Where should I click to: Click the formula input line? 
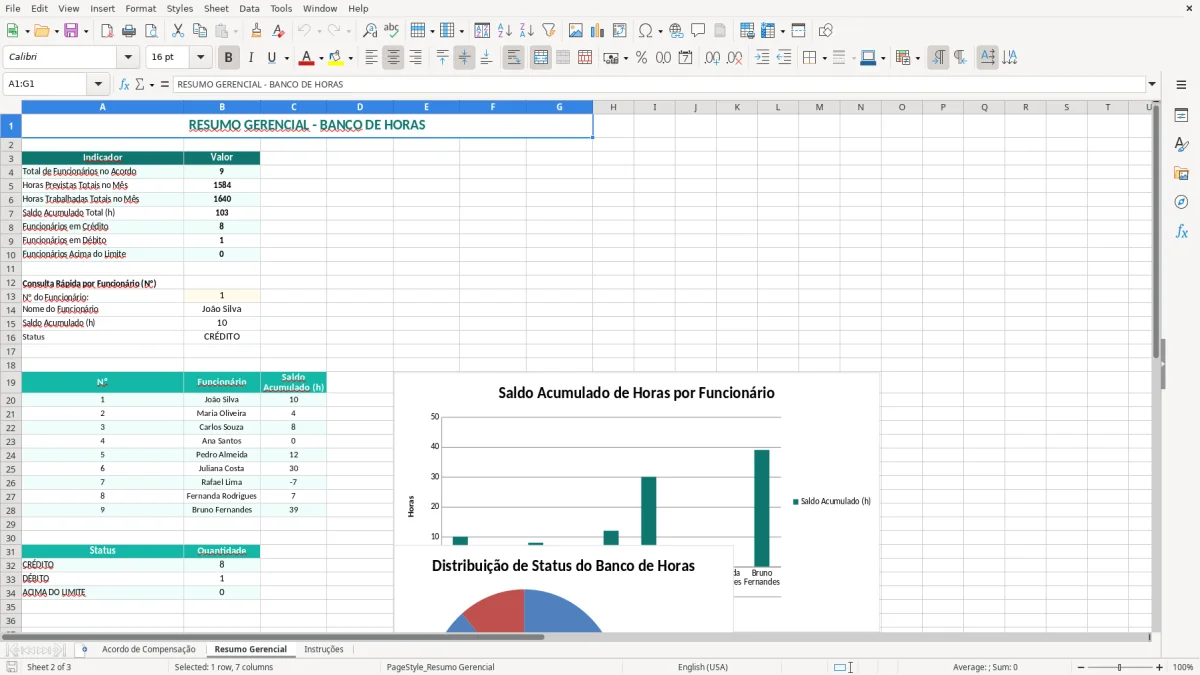tap(658, 85)
